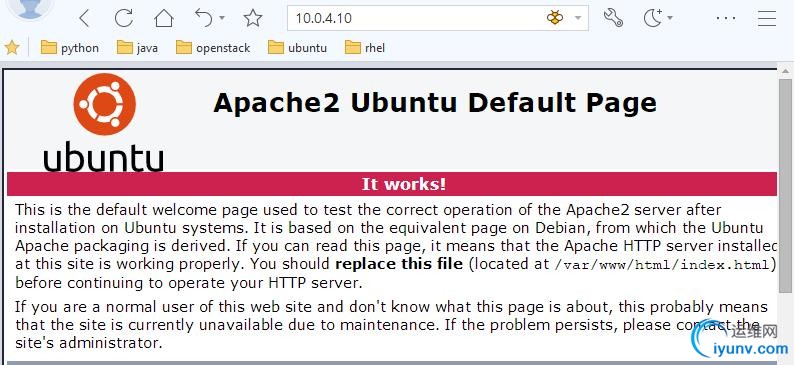This screenshot has height=365, width=794.
Task: Open the rhel bookmarks folder
Action: point(365,48)
